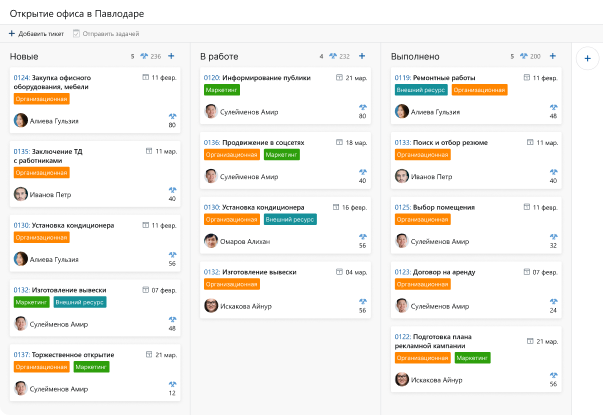603x415 pixels.
Task: Click Искакова Айнур's avatar on ticket 0122
Action: pyautogui.click(x=402, y=379)
